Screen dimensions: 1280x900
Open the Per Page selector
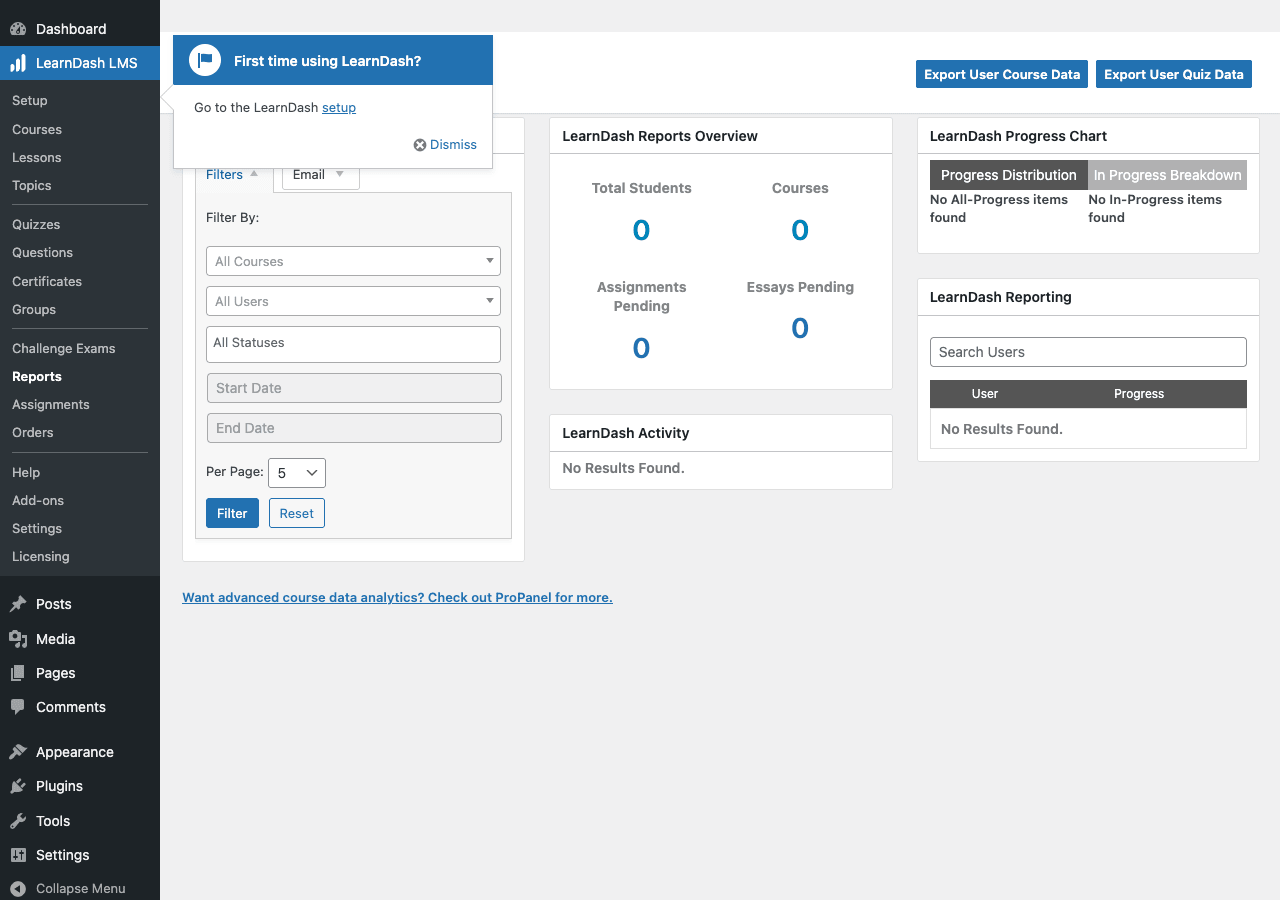[x=297, y=473]
